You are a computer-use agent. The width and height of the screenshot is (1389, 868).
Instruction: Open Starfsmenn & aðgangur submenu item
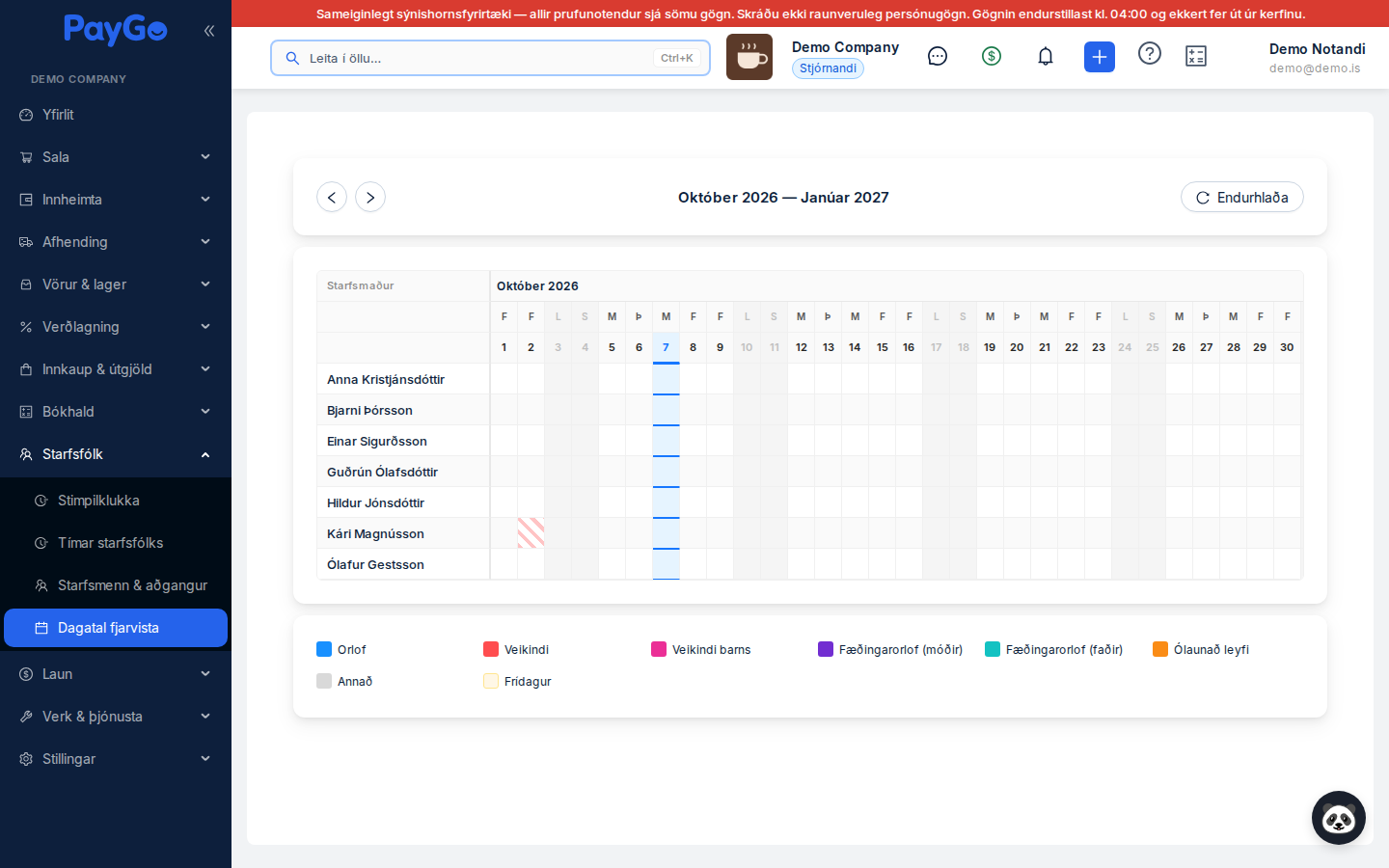pyautogui.click(x=116, y=585)
